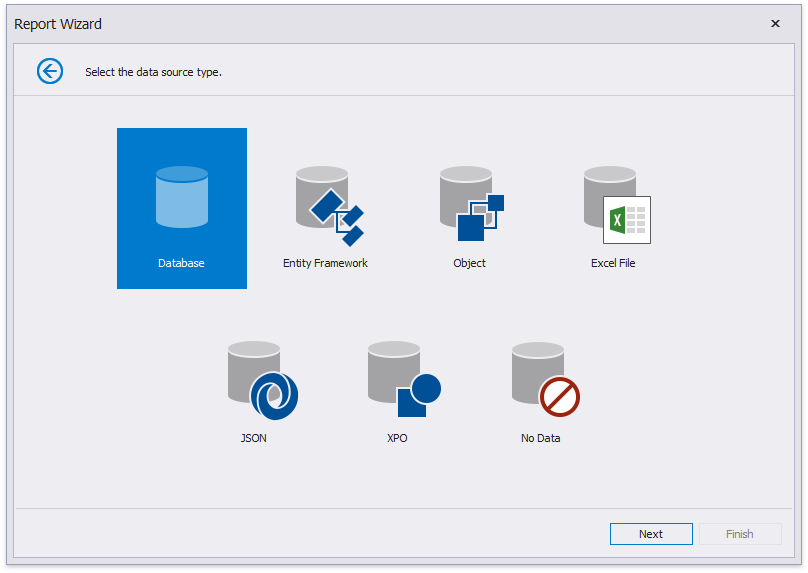
Task: Select the Database data source icon
Action: [x=182, y=198]
